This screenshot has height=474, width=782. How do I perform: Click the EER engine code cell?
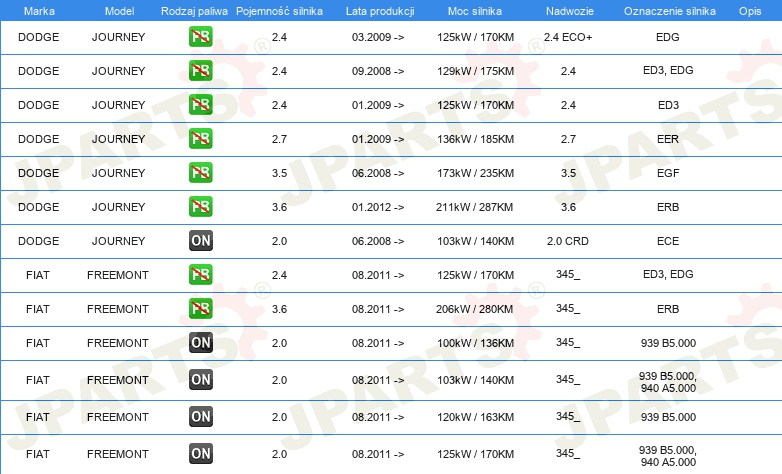coord(668,139)
